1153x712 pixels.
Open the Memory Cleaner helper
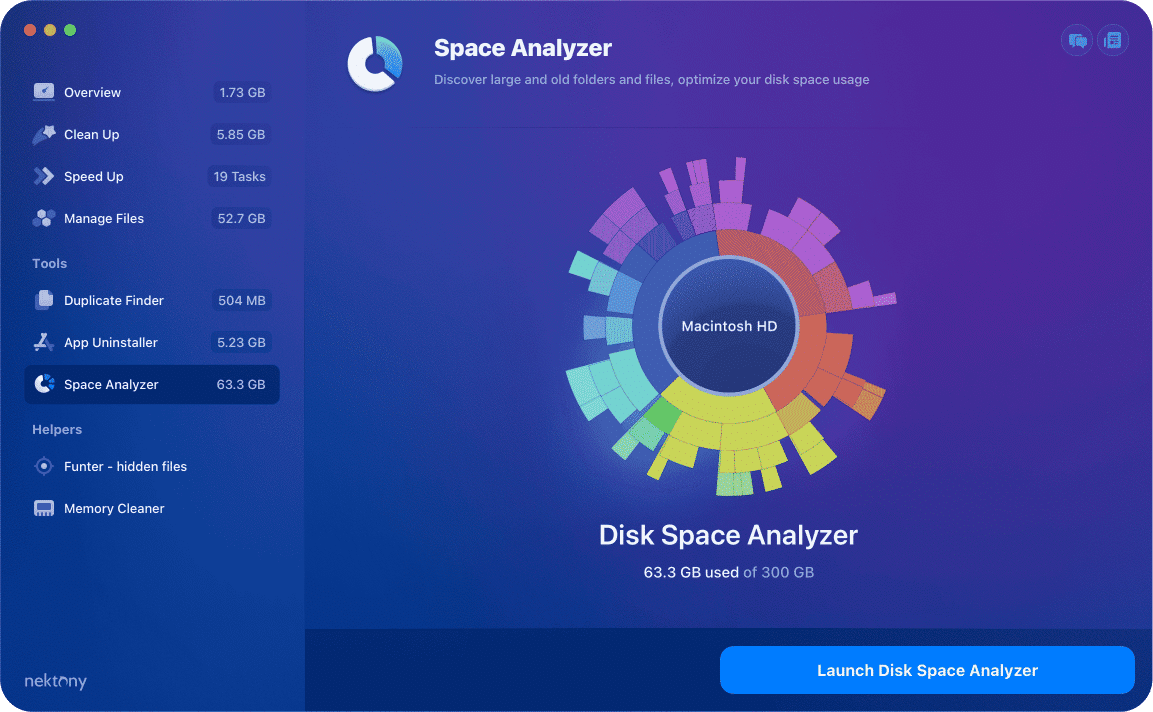point(152,508)
